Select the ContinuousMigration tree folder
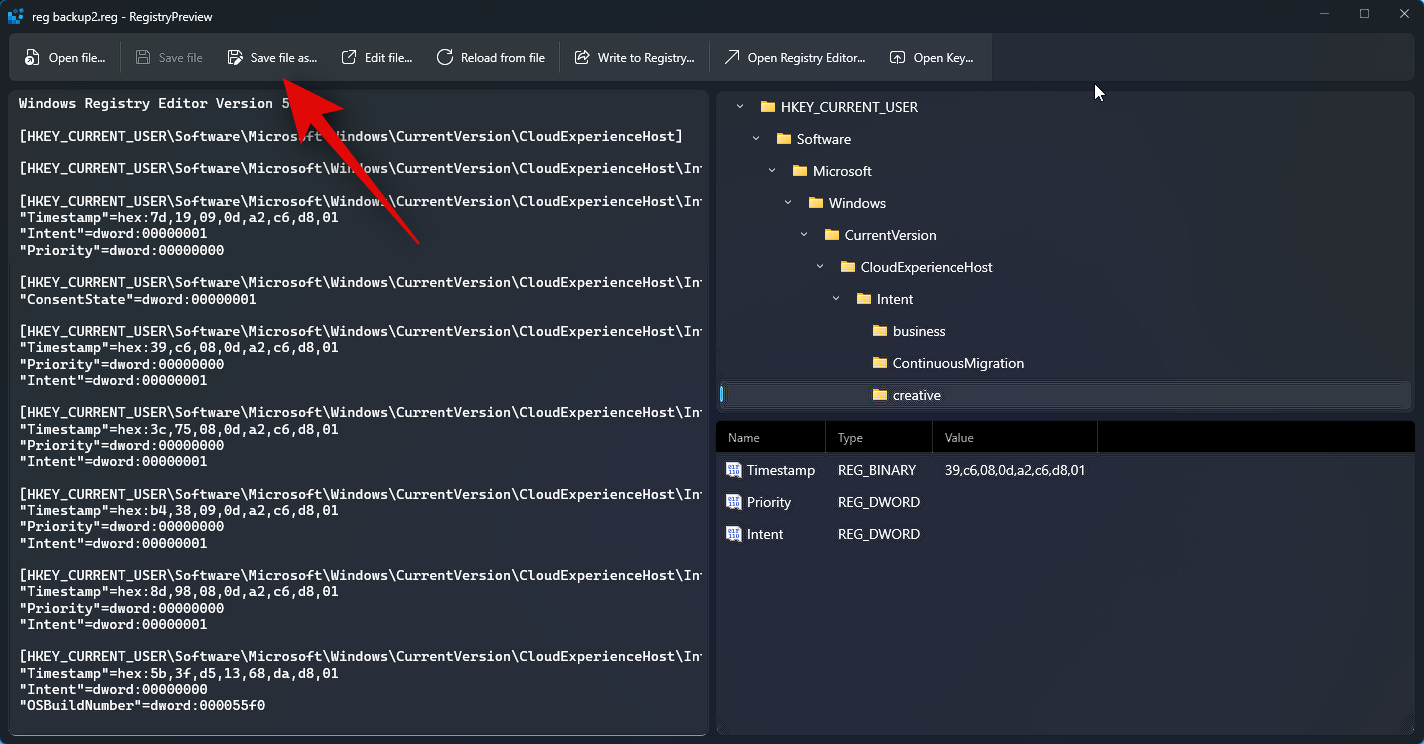 click(x=957, y=363)
